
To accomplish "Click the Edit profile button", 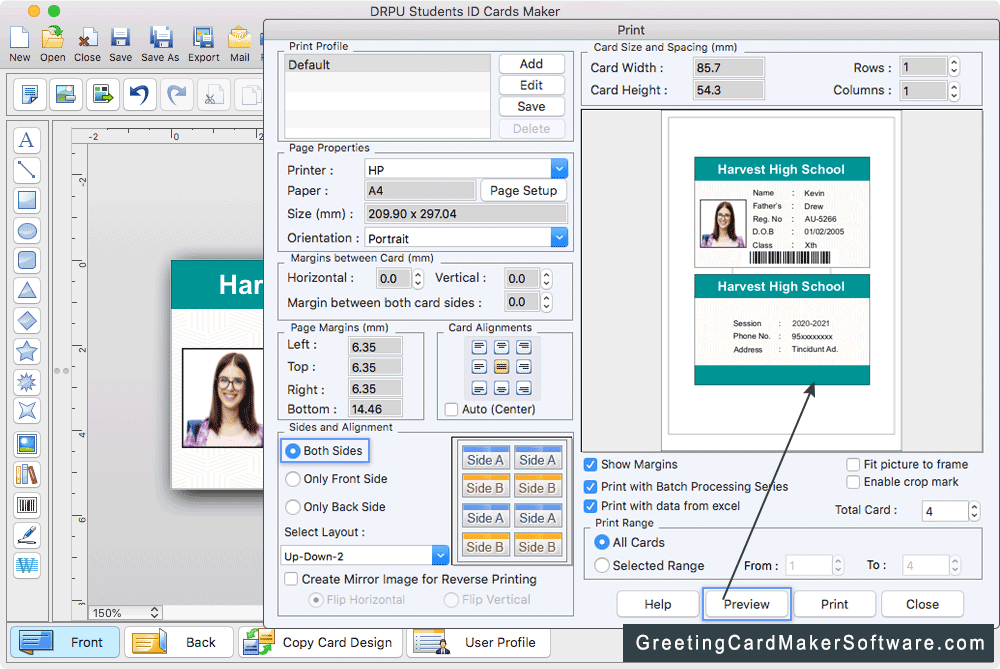I will (531, 85).
